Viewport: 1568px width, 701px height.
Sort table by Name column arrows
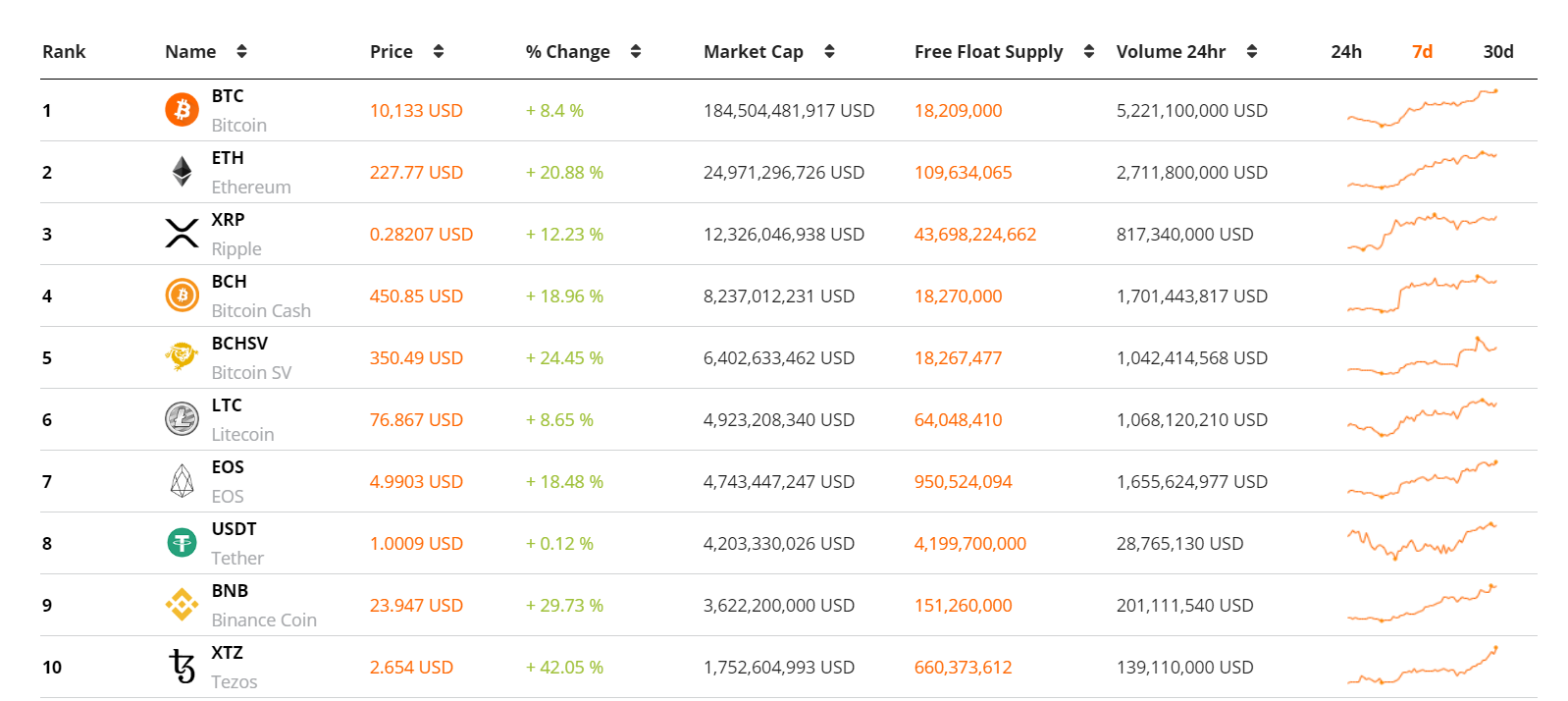coord(241,52)
